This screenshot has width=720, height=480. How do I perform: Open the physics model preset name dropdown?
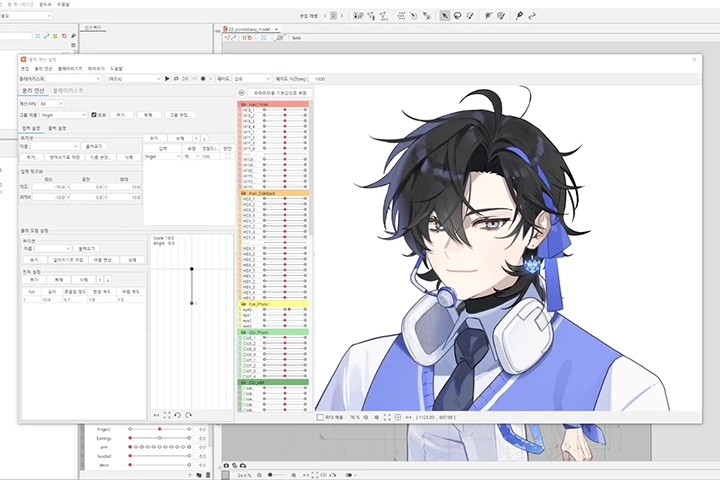point(53,248)
